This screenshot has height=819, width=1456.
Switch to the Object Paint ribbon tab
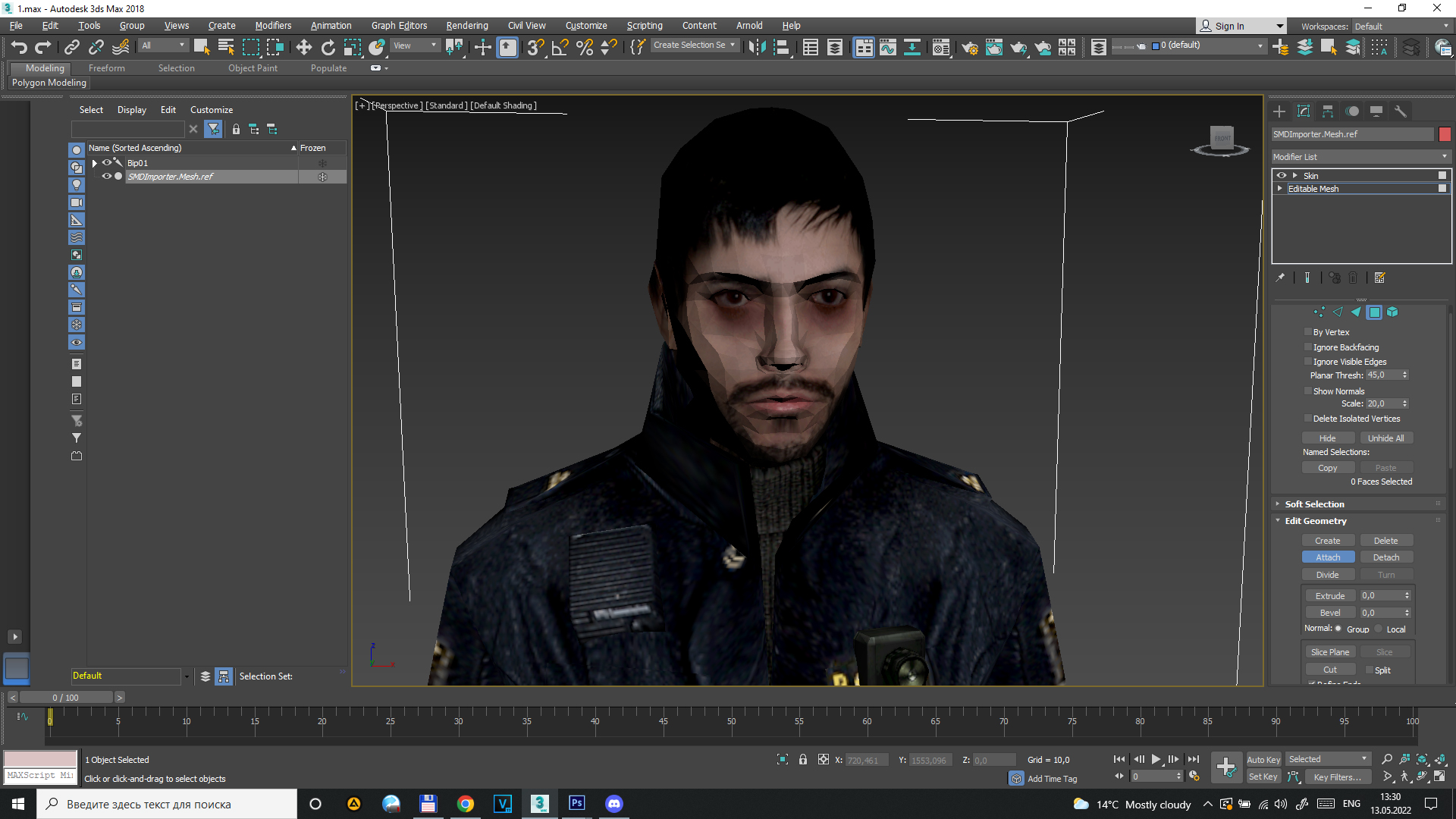[x=253, y=68]
